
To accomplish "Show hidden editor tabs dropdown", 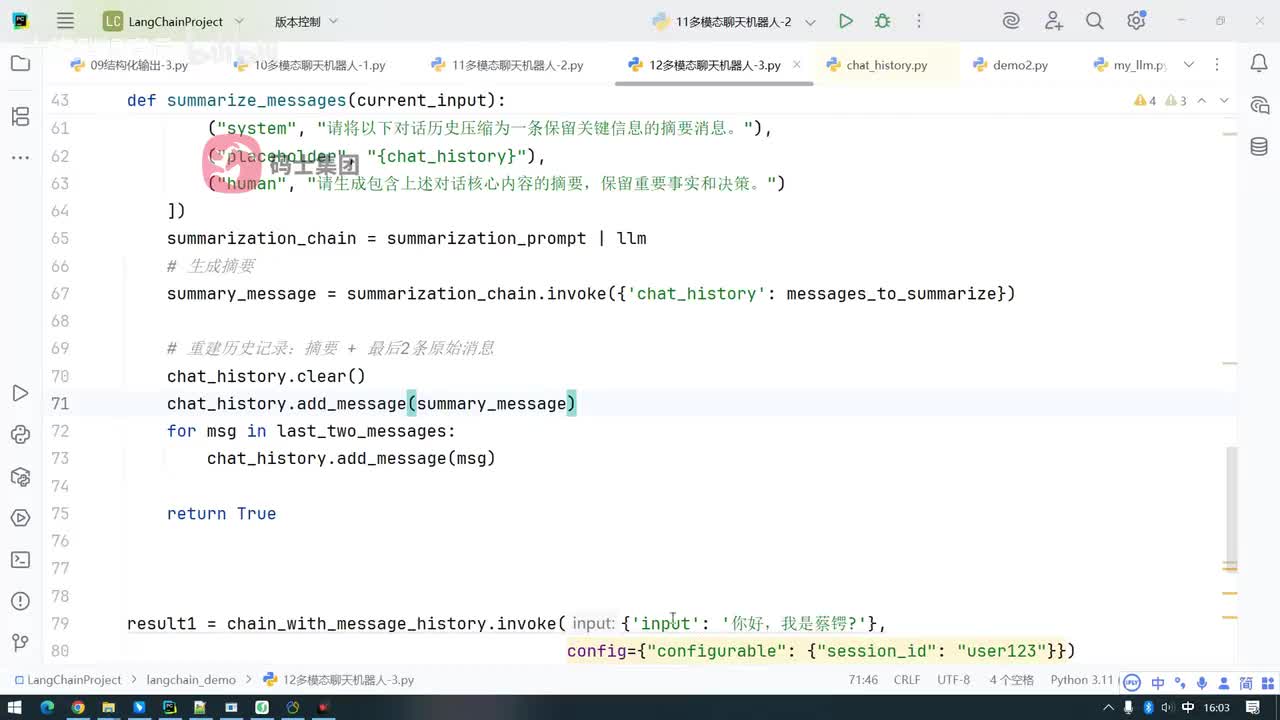I will (x=1189, y=65).
